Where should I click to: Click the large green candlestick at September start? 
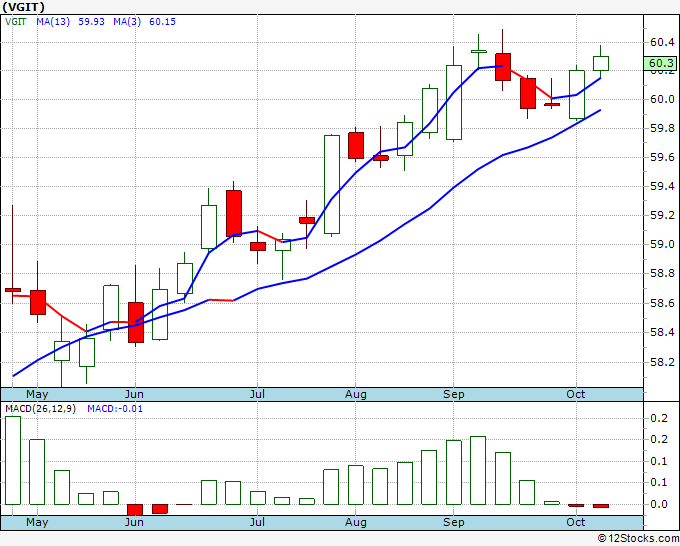tap(454, 102)
